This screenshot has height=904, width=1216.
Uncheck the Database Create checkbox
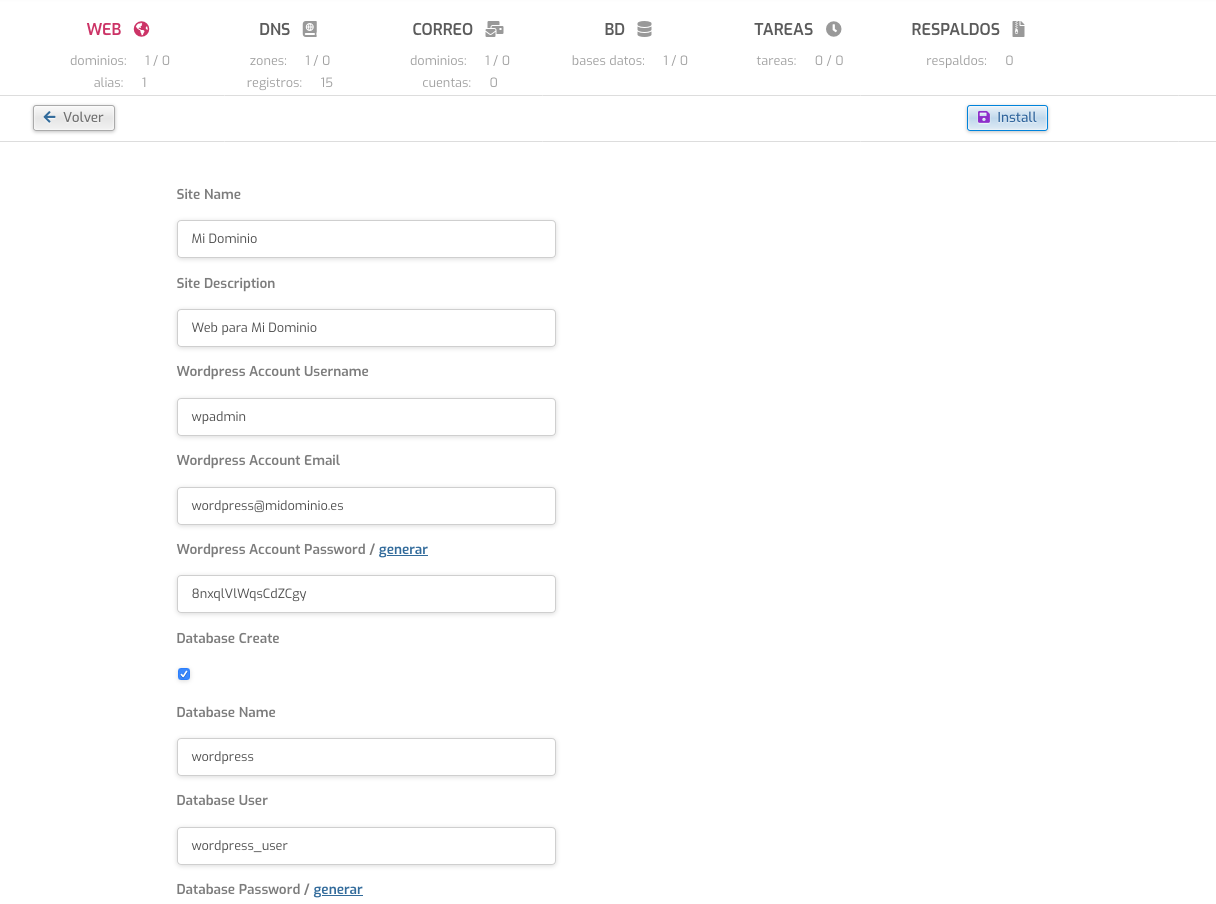point(184,674)
